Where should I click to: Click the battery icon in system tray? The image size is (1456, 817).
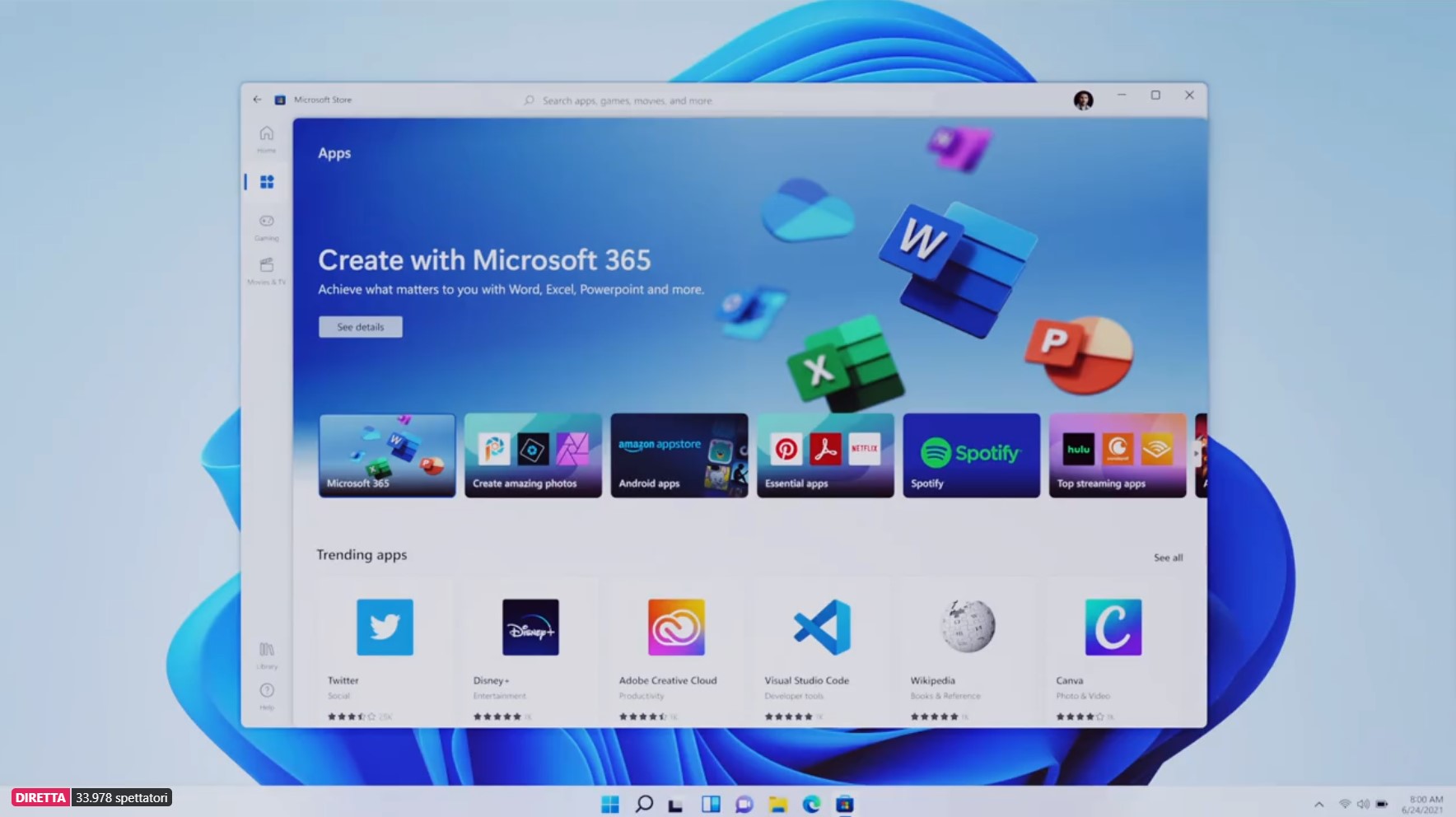(x=1382, y=804)
